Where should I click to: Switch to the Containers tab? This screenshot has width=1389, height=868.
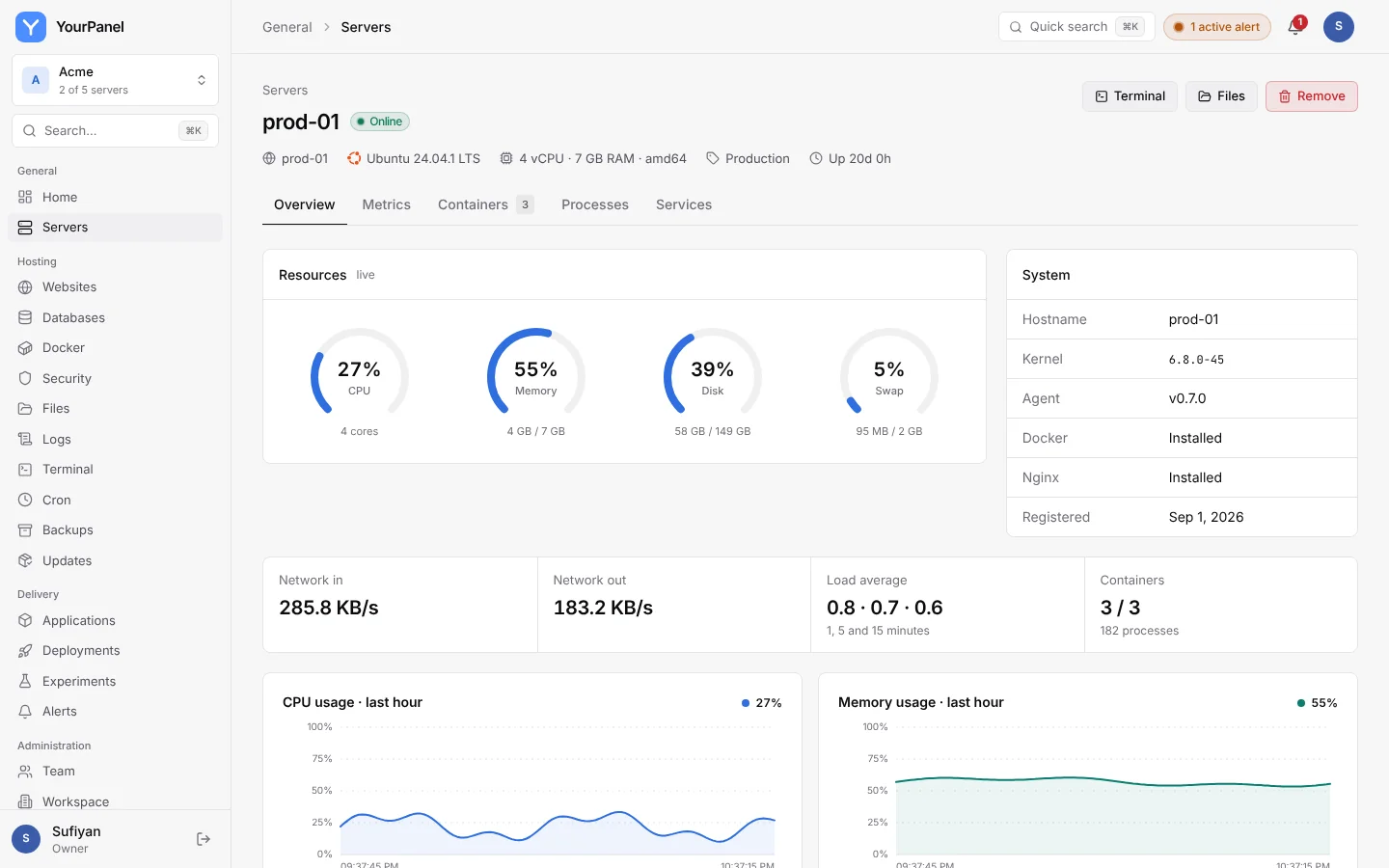(x=485, y=204)
